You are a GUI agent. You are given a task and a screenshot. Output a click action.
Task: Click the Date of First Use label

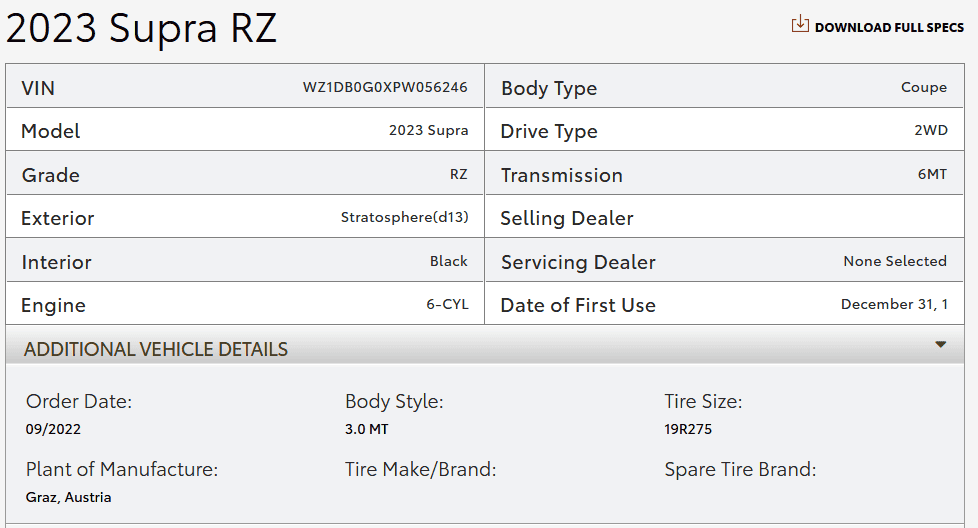578,305
